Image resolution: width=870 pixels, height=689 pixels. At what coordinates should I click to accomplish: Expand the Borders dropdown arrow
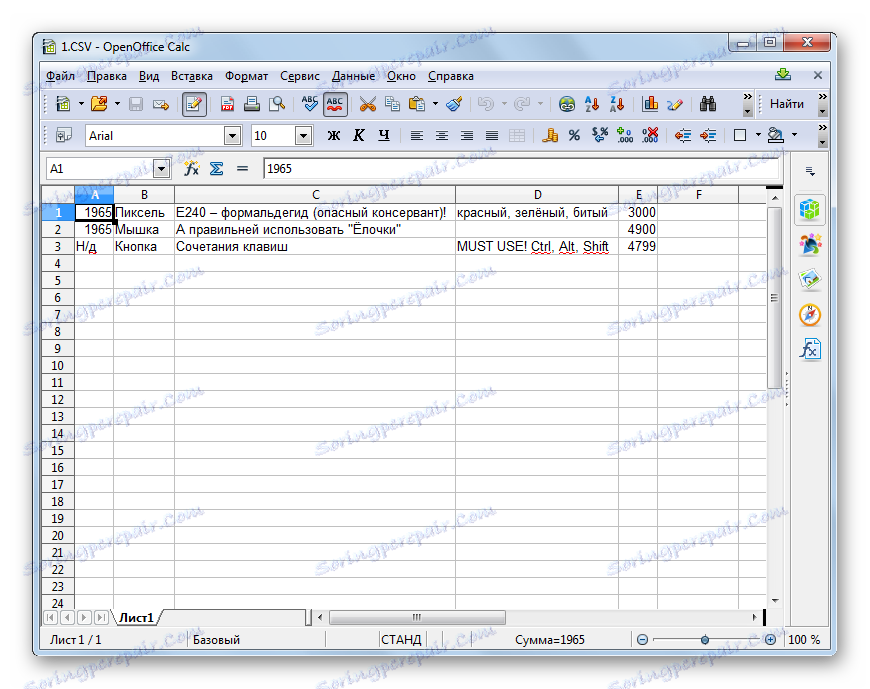coord(758,135)
